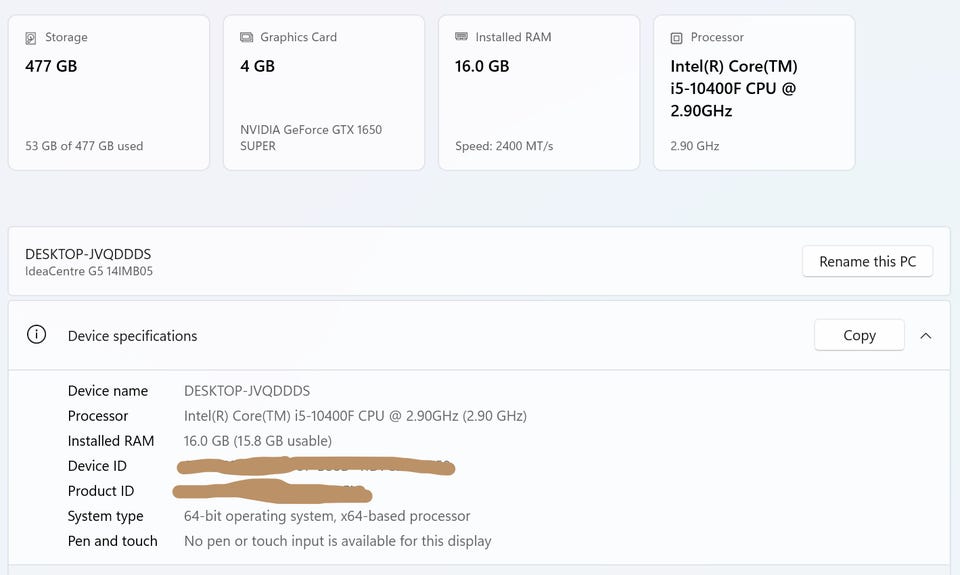The image size is (960, 575).
Task: Click the i5-10400F Processor card title
Action: coord(734,88)
